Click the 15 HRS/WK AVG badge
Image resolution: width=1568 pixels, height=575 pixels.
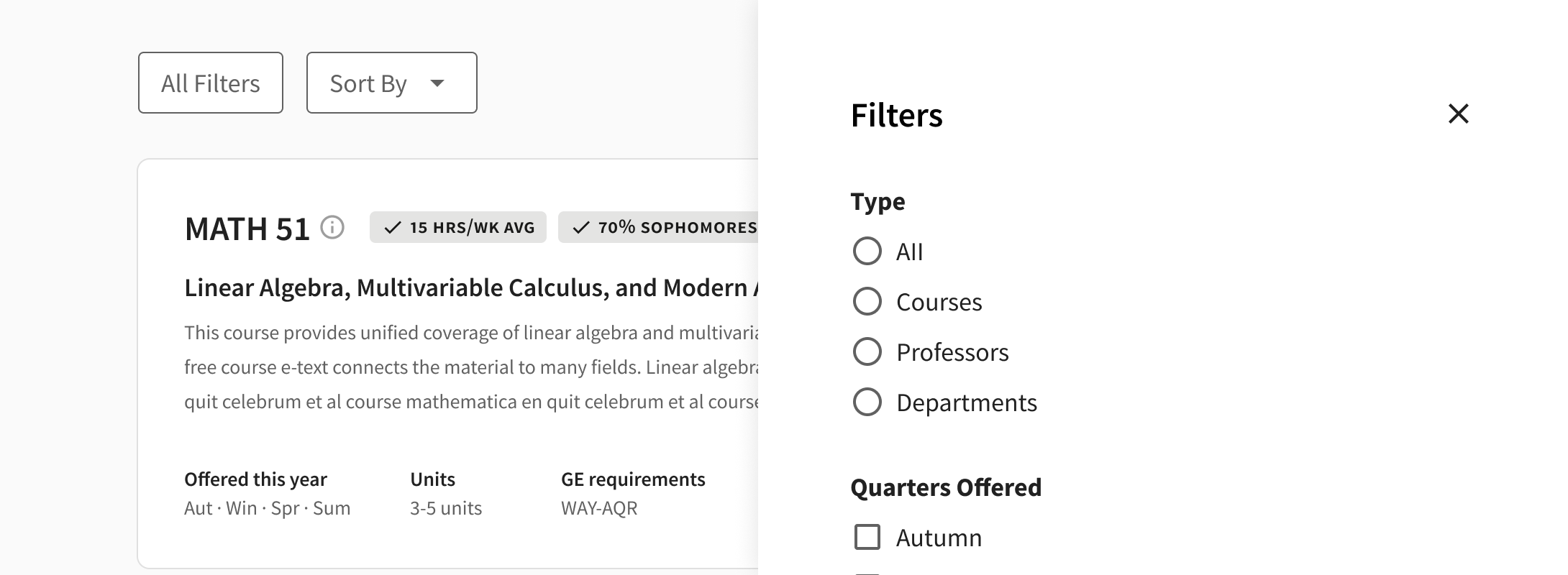pyautogui.click(x=458, y=227)
